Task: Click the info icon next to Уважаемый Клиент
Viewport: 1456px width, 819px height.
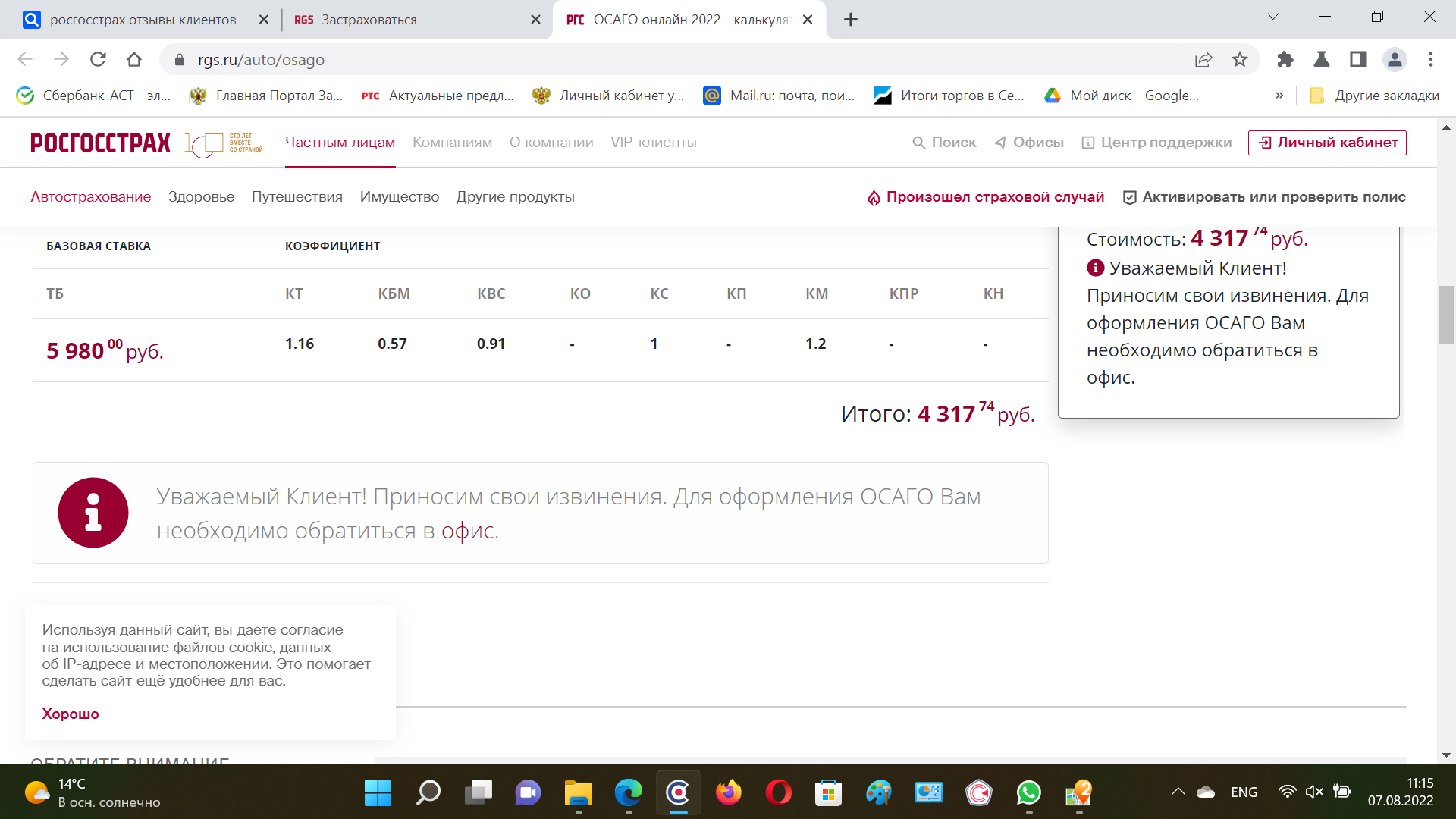Action: tap(1095, 268)
